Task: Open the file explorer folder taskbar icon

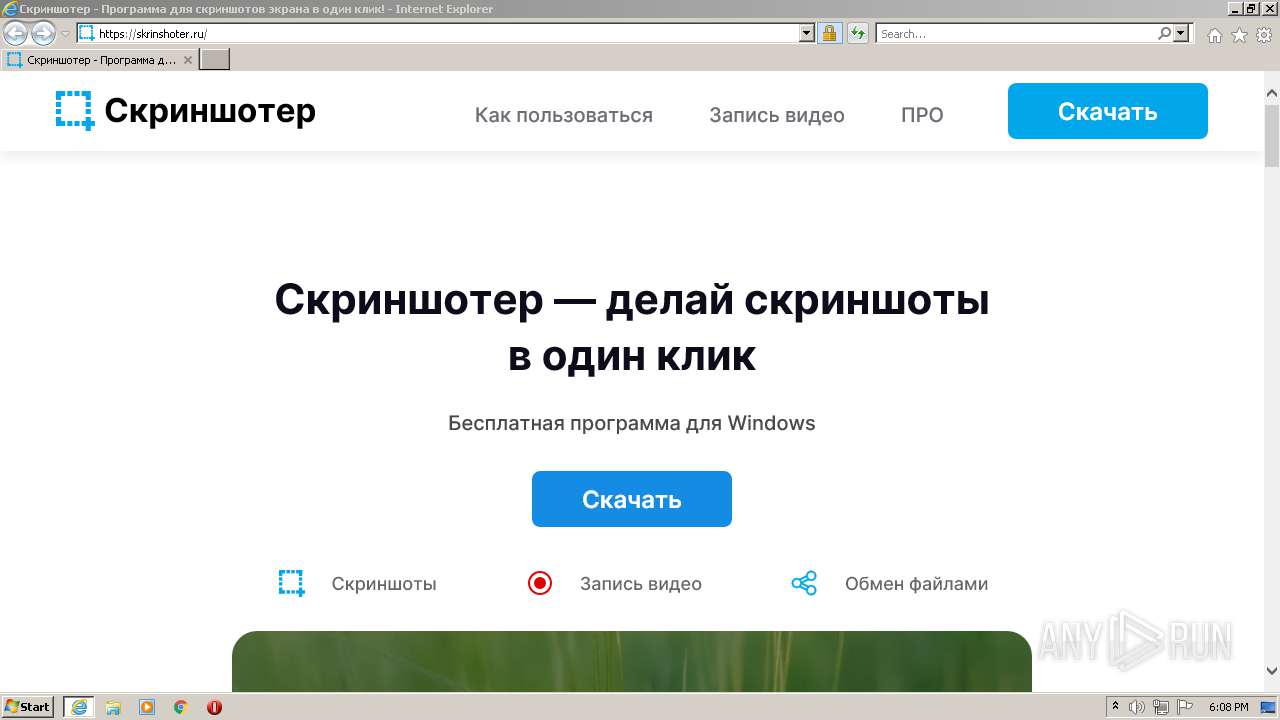Action: 113,707
